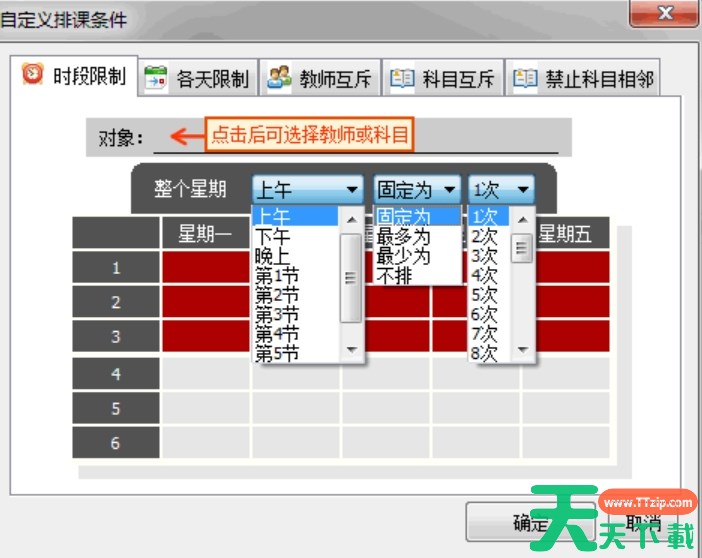Click row header 4 in the timetable
The width and height of the screenshot is (702, 558).
pos(116,373)
